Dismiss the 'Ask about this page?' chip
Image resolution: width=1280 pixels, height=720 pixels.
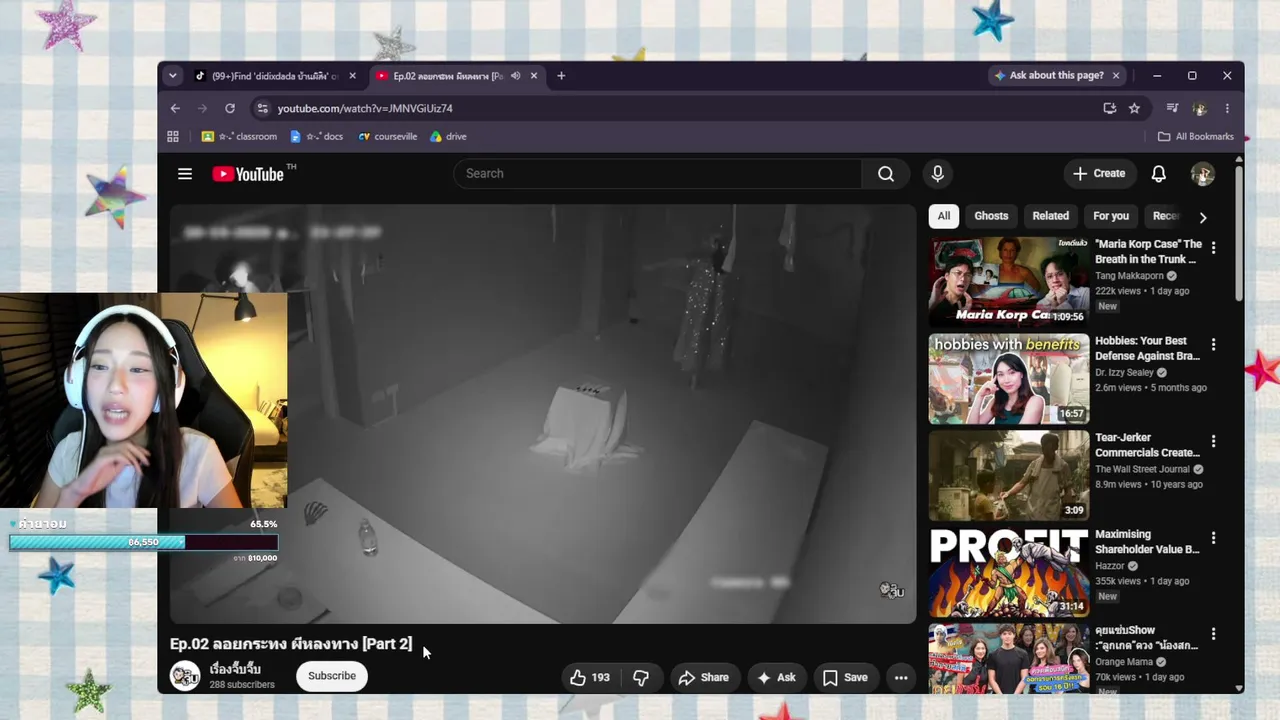(x=1116, y=76)
